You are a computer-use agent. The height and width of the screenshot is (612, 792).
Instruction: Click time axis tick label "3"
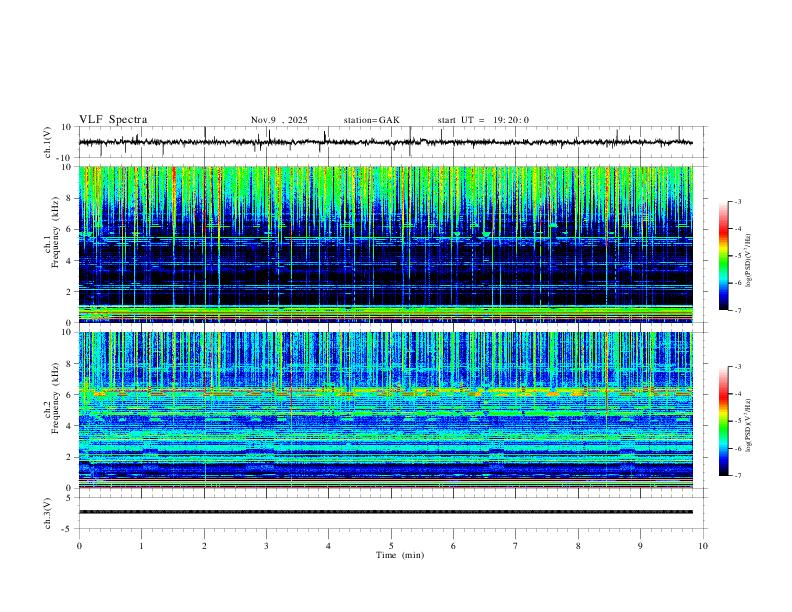267,546
